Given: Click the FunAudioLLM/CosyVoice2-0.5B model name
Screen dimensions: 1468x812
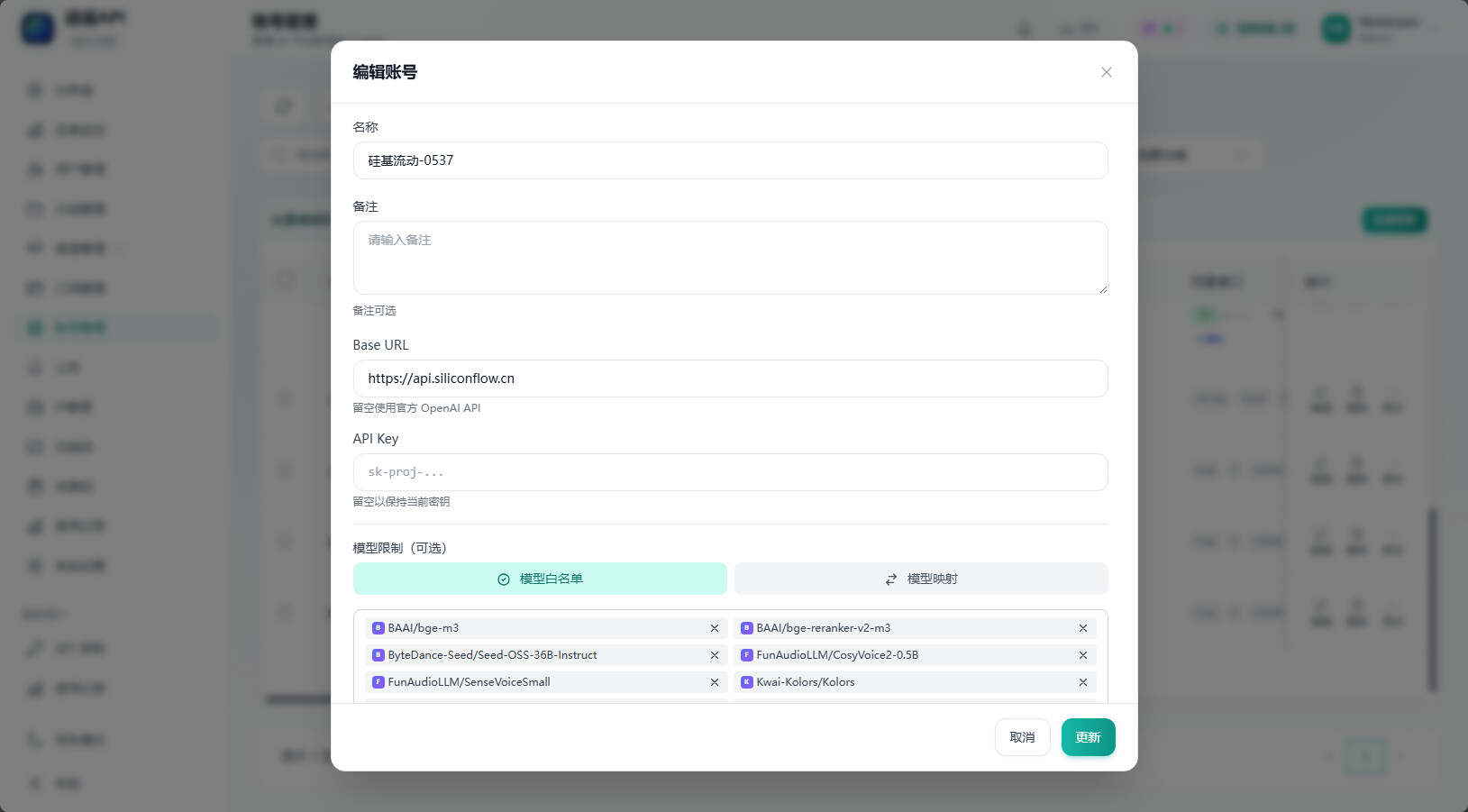Looking at the screenshot, I should click(x=837, y=655).
